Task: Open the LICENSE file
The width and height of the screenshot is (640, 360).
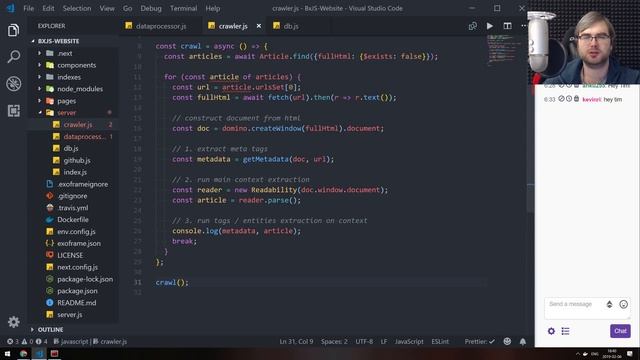Action: tap(70, 255)
